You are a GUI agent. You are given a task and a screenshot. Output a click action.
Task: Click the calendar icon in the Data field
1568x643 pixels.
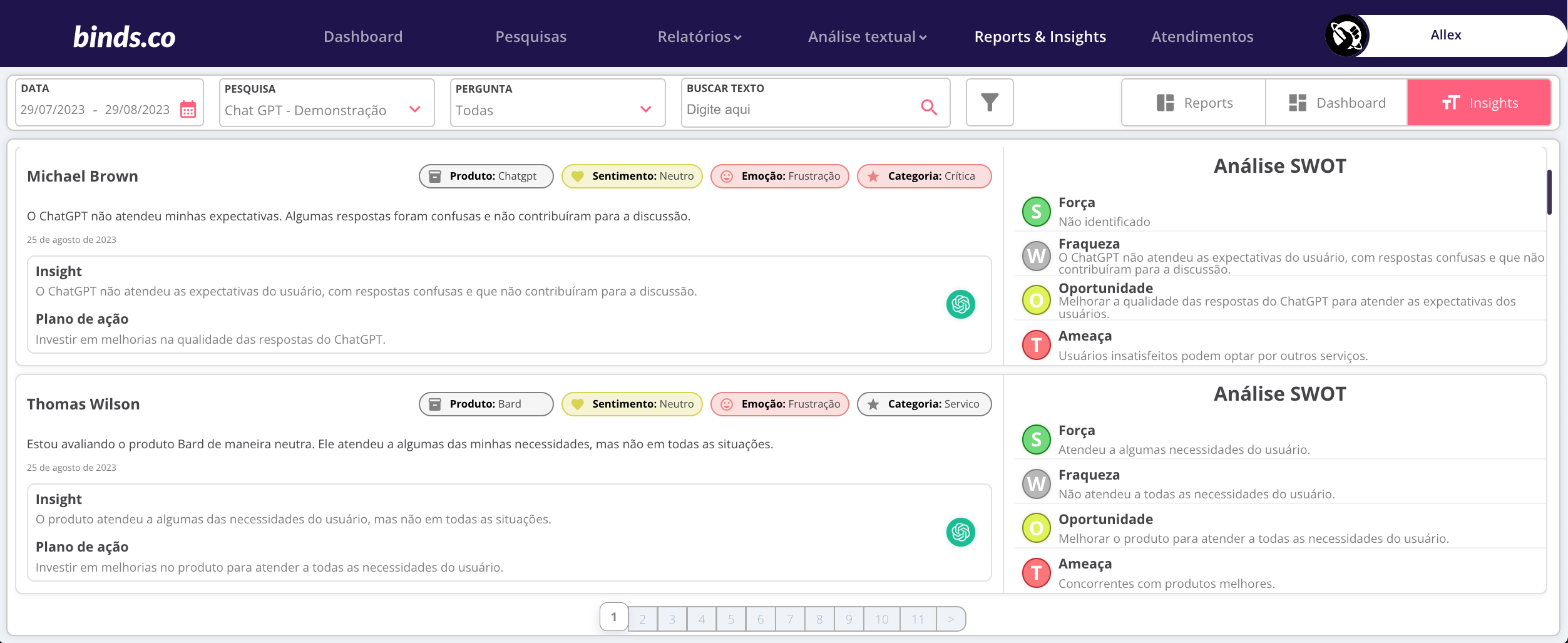pyautogui.click(x=188, y=110)
